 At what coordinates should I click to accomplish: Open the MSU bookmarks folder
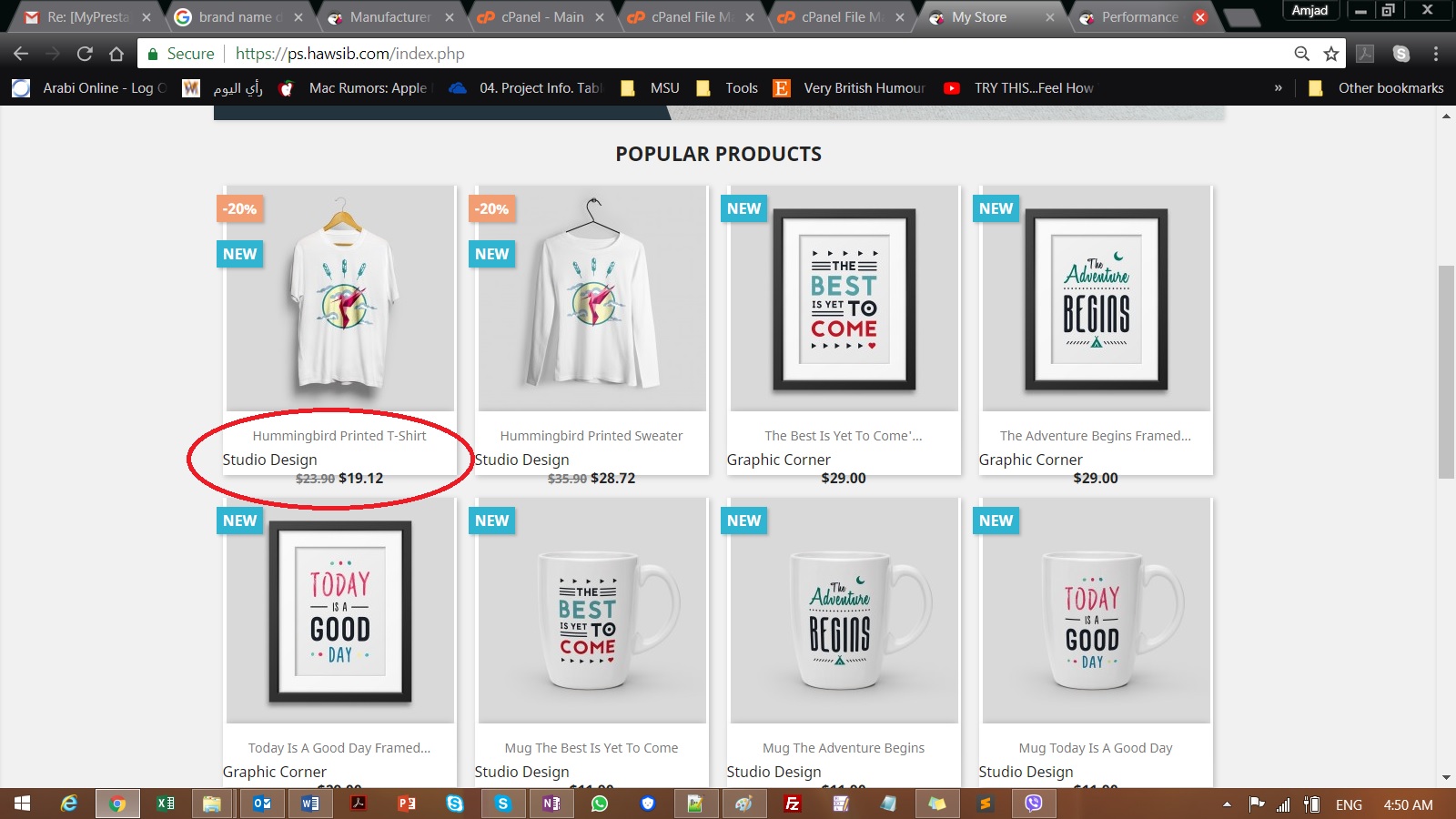(651, 88)
